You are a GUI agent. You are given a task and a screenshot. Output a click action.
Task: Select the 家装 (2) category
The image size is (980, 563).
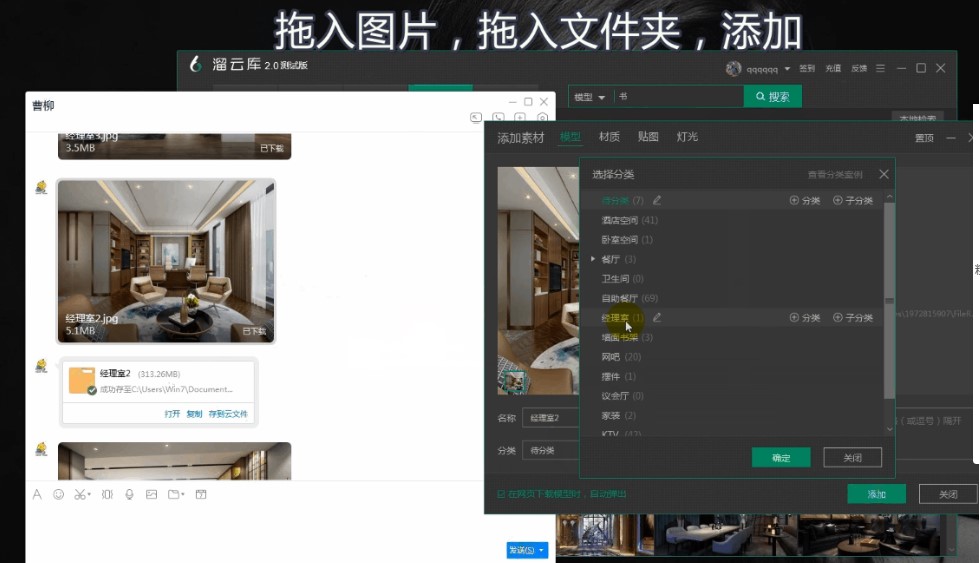[619, 416]
